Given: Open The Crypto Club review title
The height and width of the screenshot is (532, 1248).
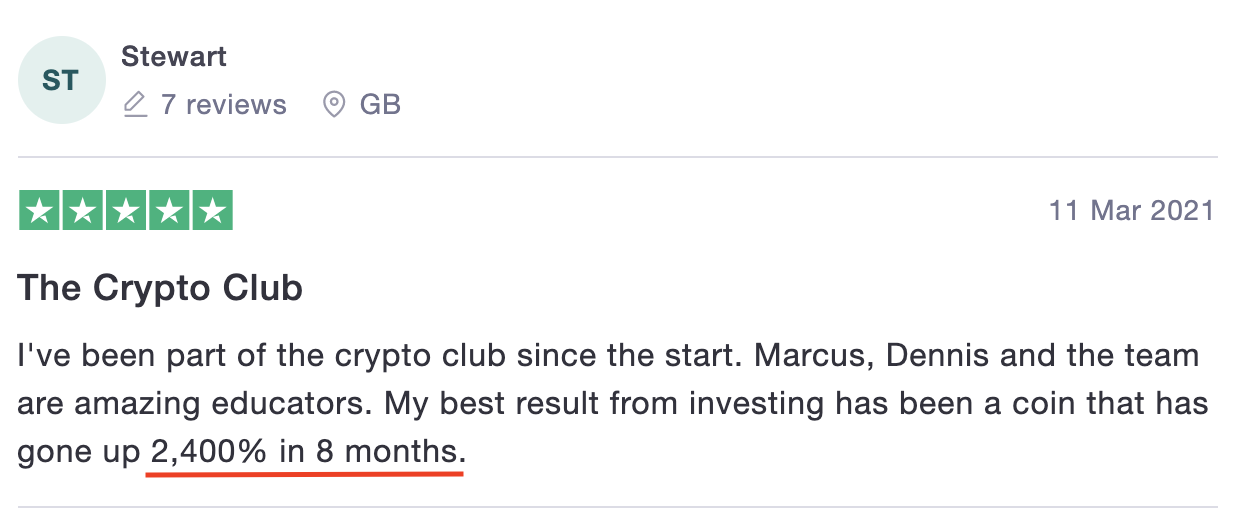Looking at the screenshot, I should point(160,289).
